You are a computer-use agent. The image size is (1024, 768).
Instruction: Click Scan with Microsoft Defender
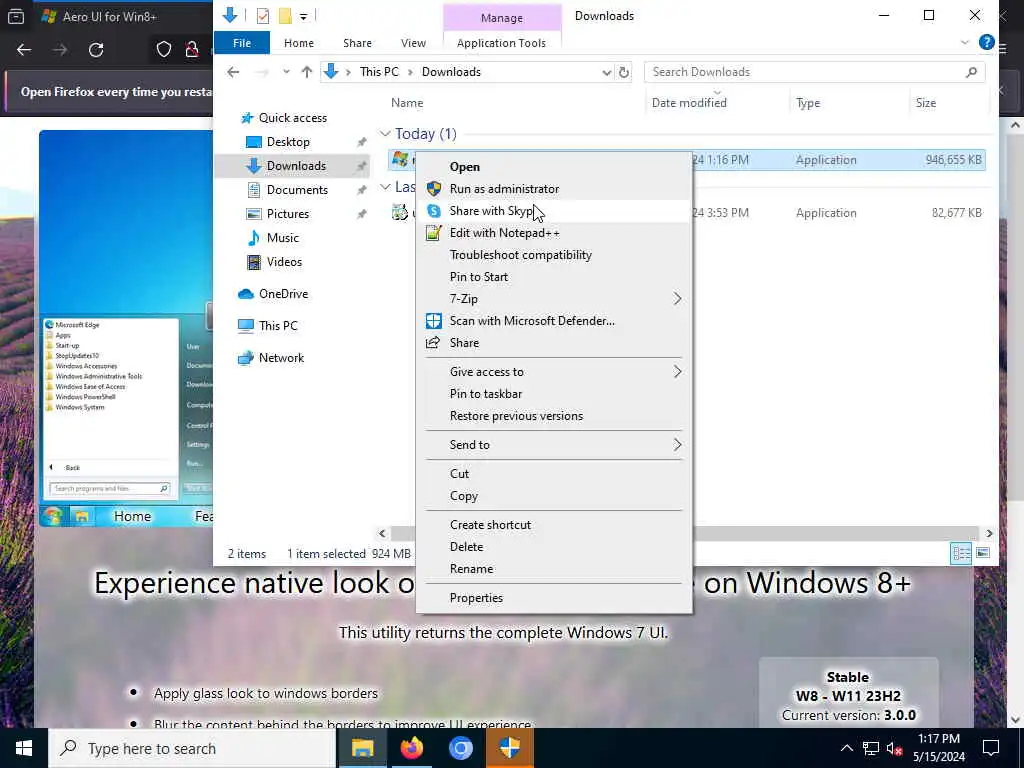pyautogui.click(x=532, y=321)
